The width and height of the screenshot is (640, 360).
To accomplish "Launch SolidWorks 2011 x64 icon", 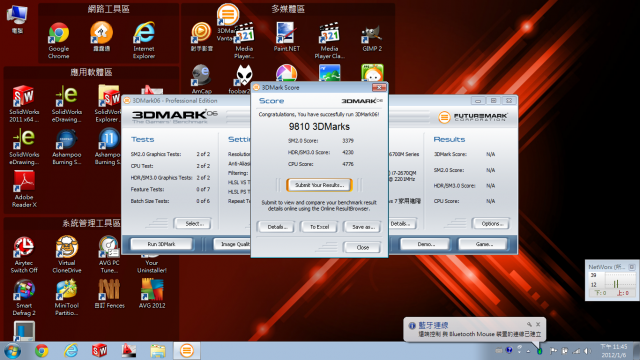I will click(x=24, y=104).
